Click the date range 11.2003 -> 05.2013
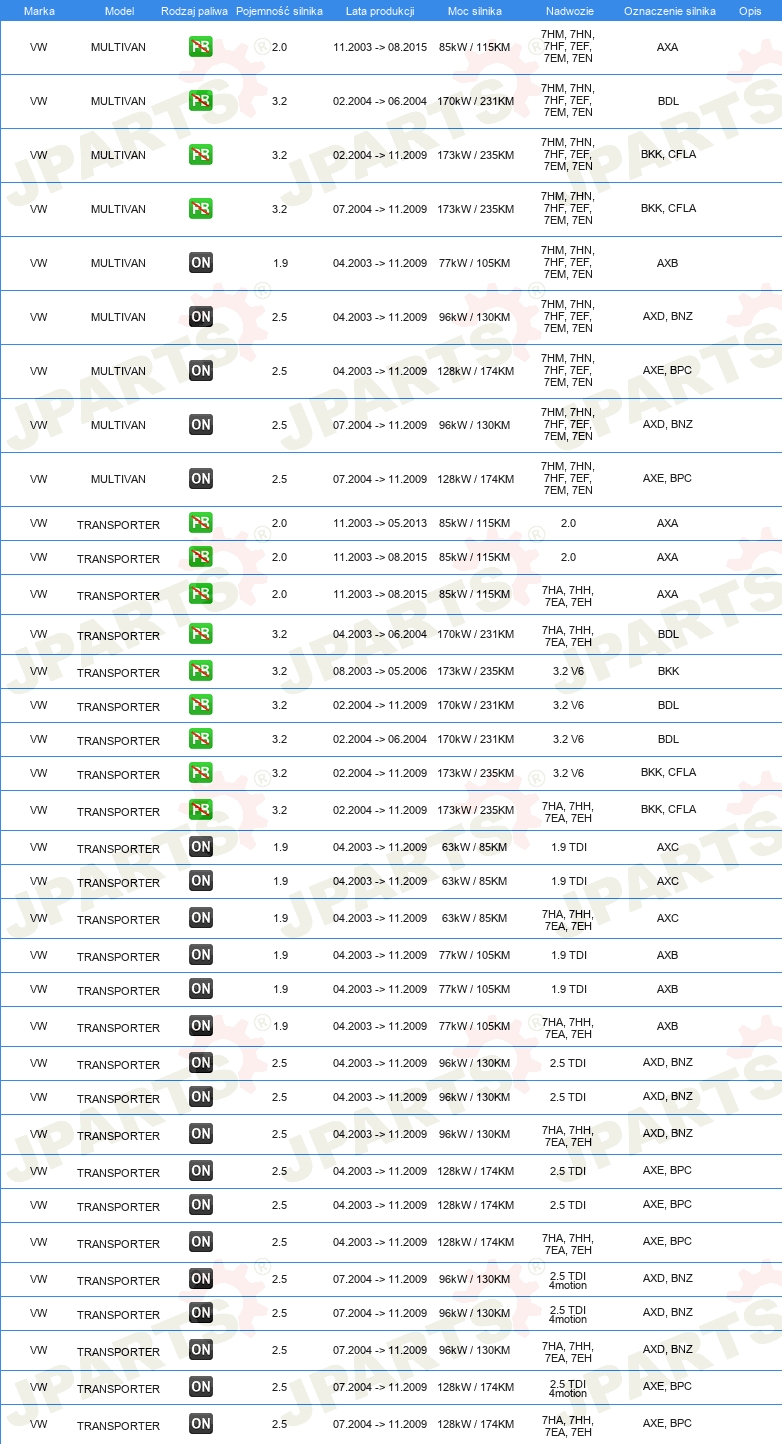Screen dimensions: 782x1444 coord(380,523)
